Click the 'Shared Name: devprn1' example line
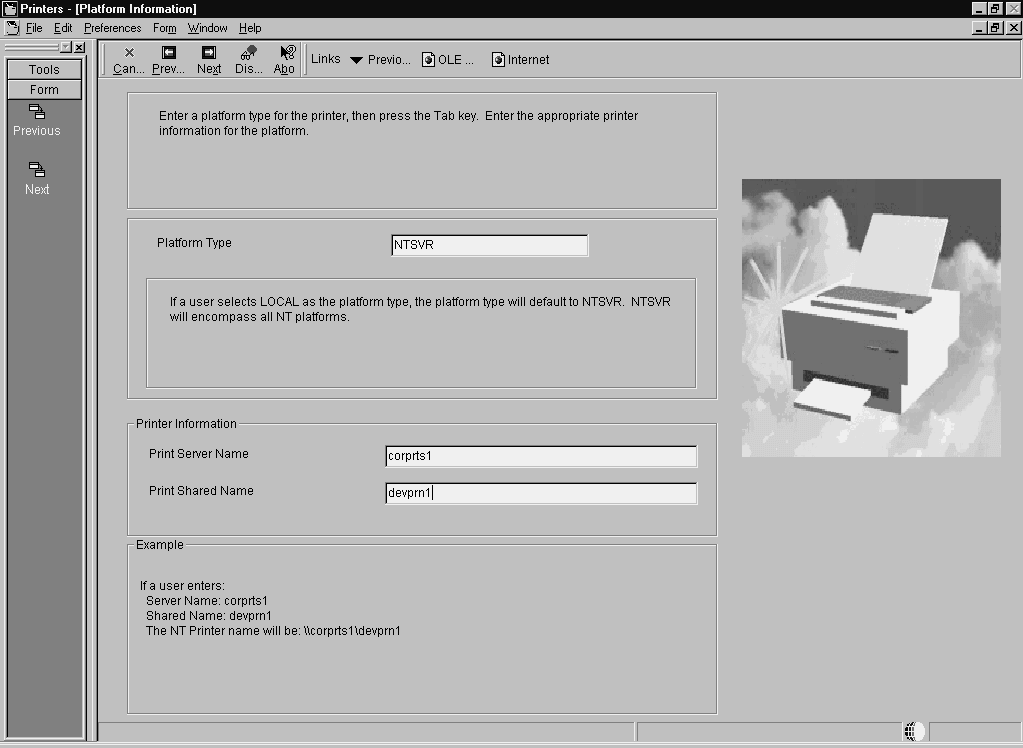The image size is (1023, 748). [x=209, y=616]
